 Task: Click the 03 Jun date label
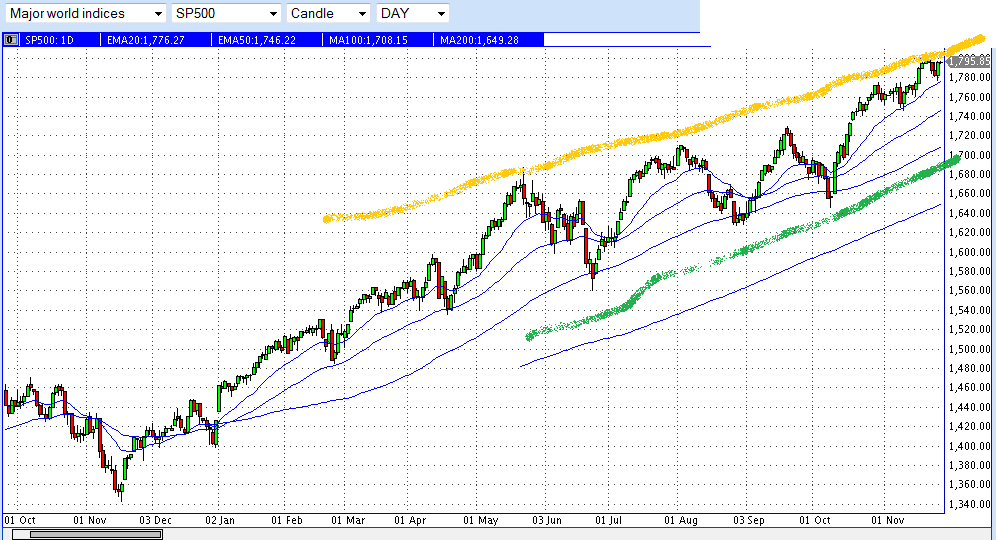tap(547, 520)
